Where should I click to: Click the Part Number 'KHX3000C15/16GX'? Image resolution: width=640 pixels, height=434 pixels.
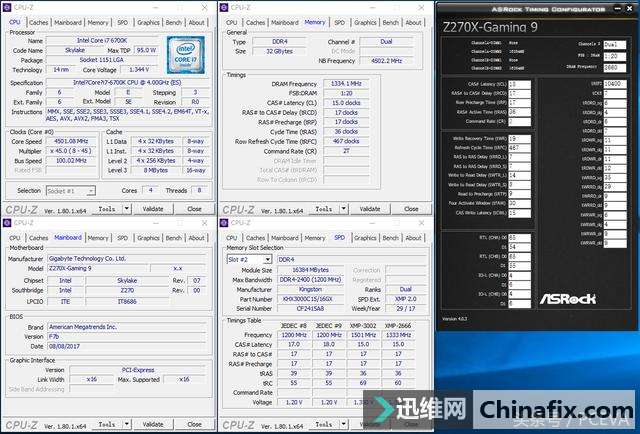pos(310,299)
